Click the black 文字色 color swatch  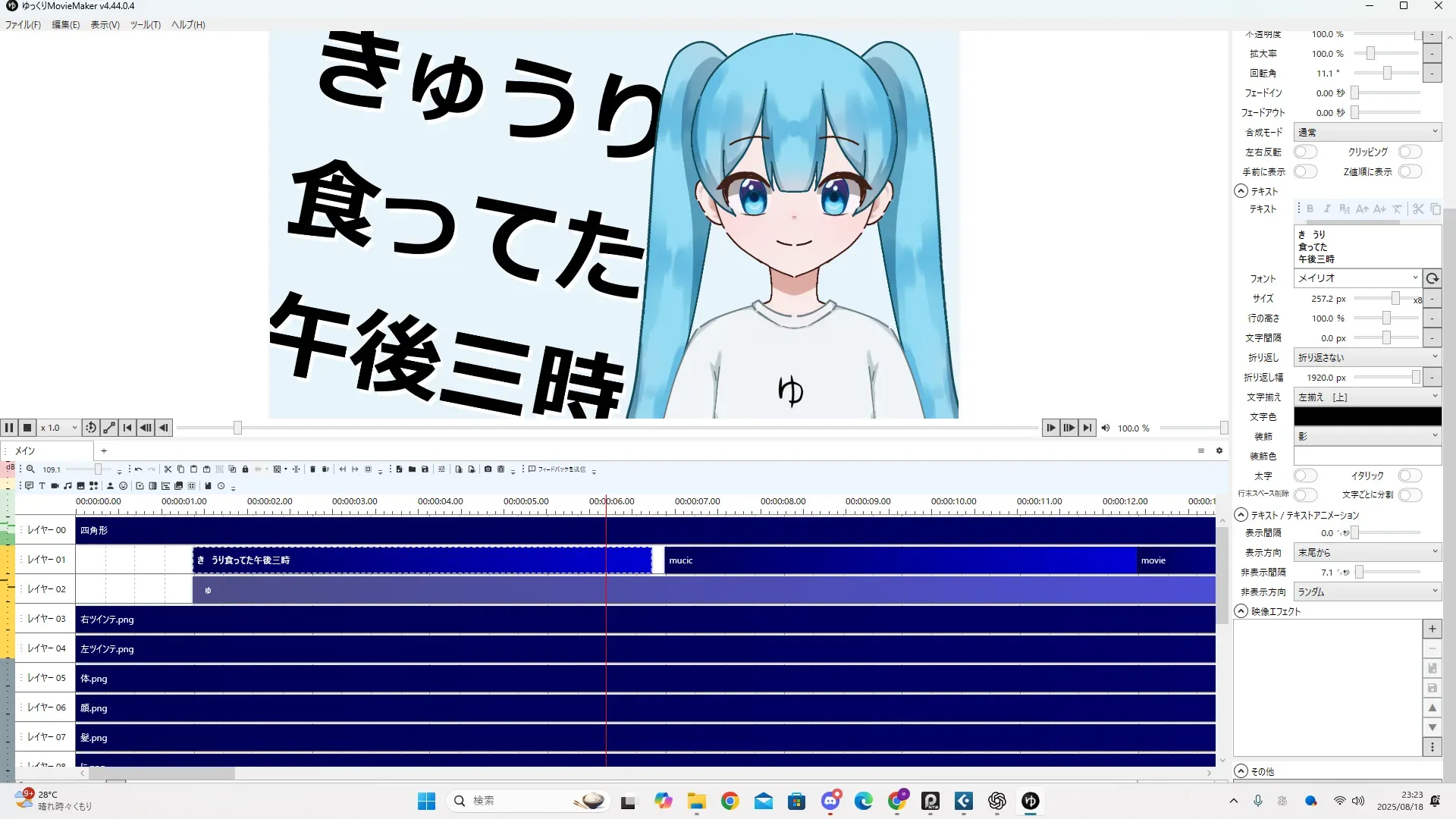pyautogui.click(x=1367, y=416)
